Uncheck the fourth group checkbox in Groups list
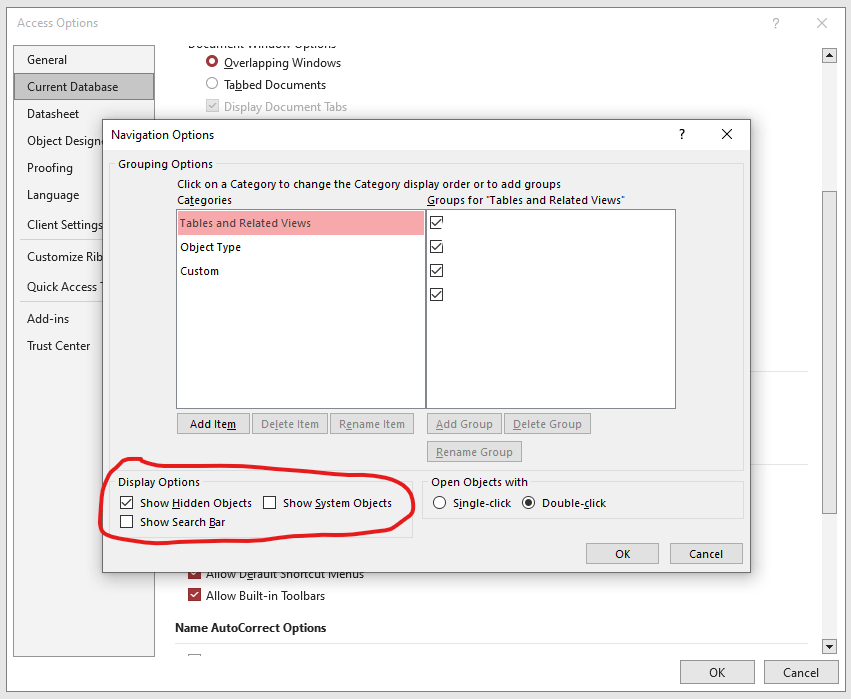 click(436, 294)
